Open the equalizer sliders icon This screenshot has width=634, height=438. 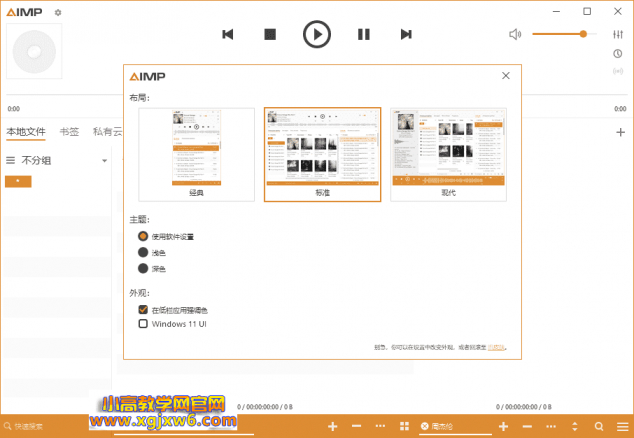618,34
